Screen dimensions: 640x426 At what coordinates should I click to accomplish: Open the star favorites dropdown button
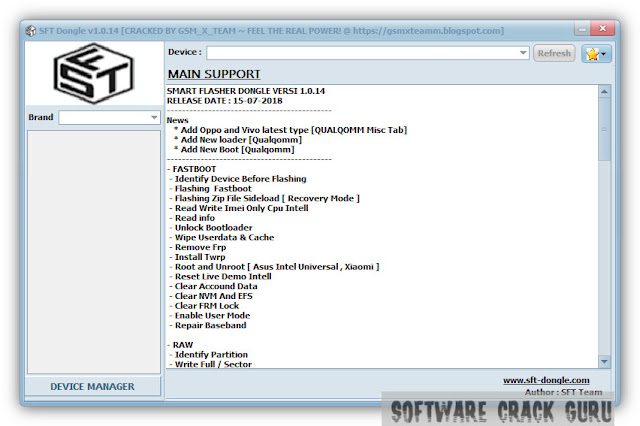(596, 53)
